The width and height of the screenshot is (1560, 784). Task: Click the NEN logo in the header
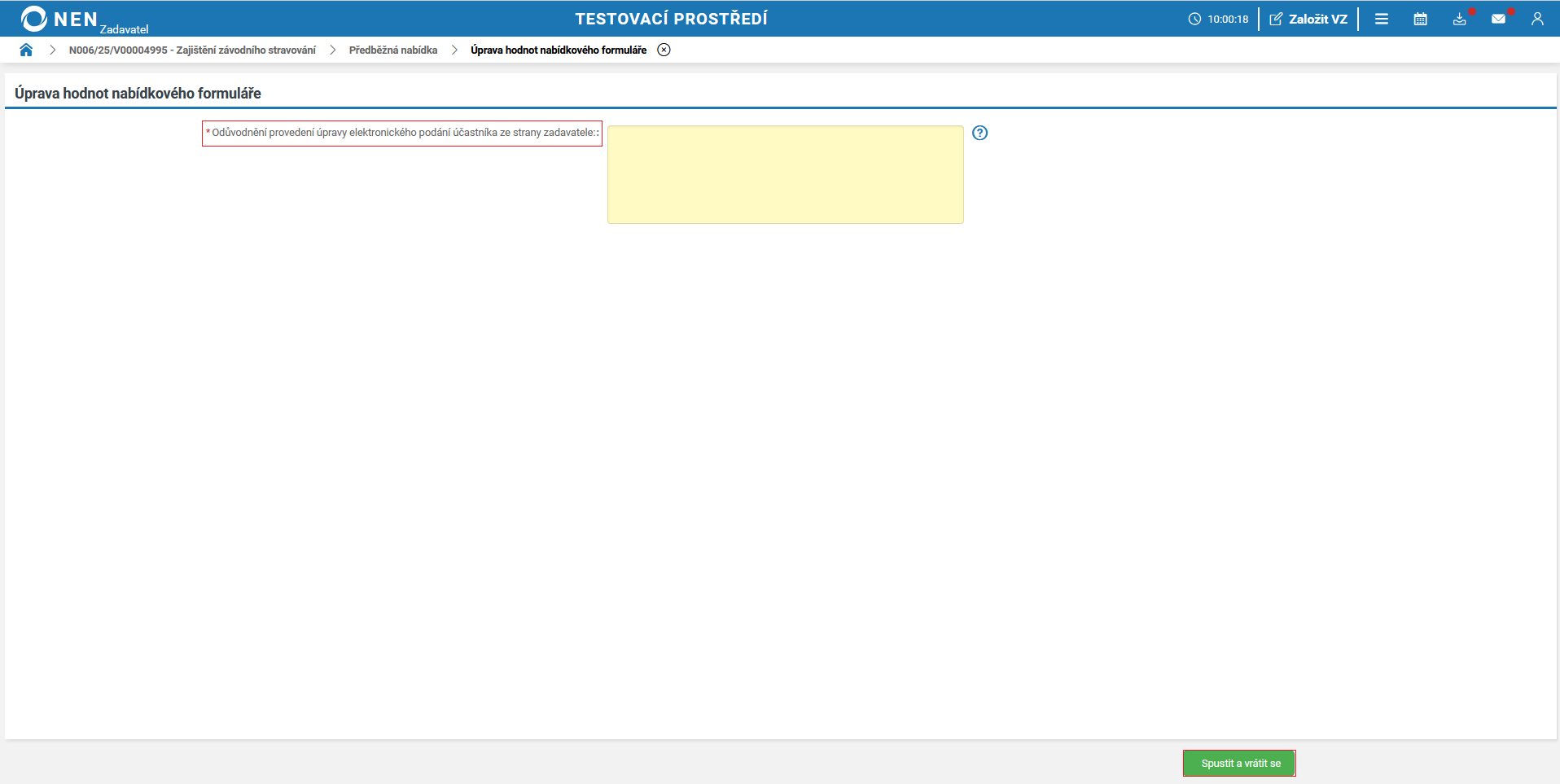coord(59,19)
